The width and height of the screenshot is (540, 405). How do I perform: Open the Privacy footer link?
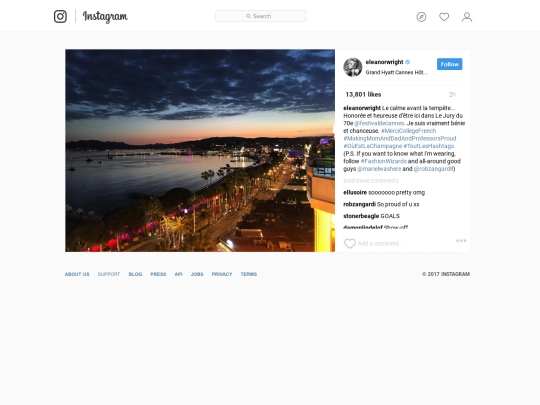pyautogui.click(x=222, y=274)
